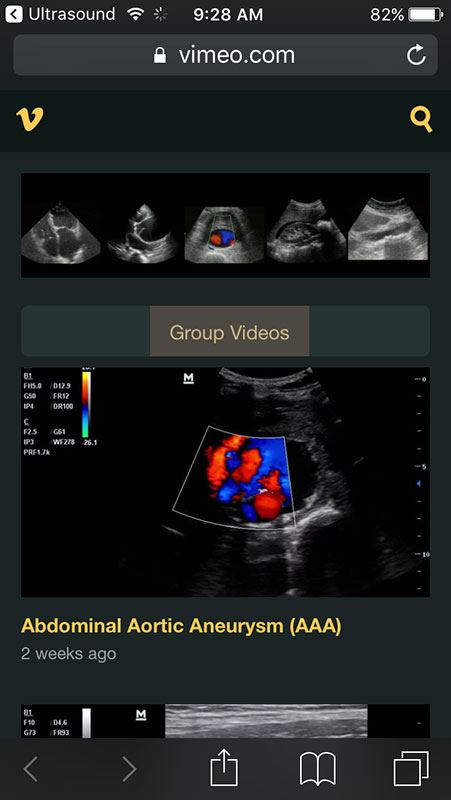451x800 pixels.
Task: Play the AAA color Doppler video
Action: pos(226,482)
